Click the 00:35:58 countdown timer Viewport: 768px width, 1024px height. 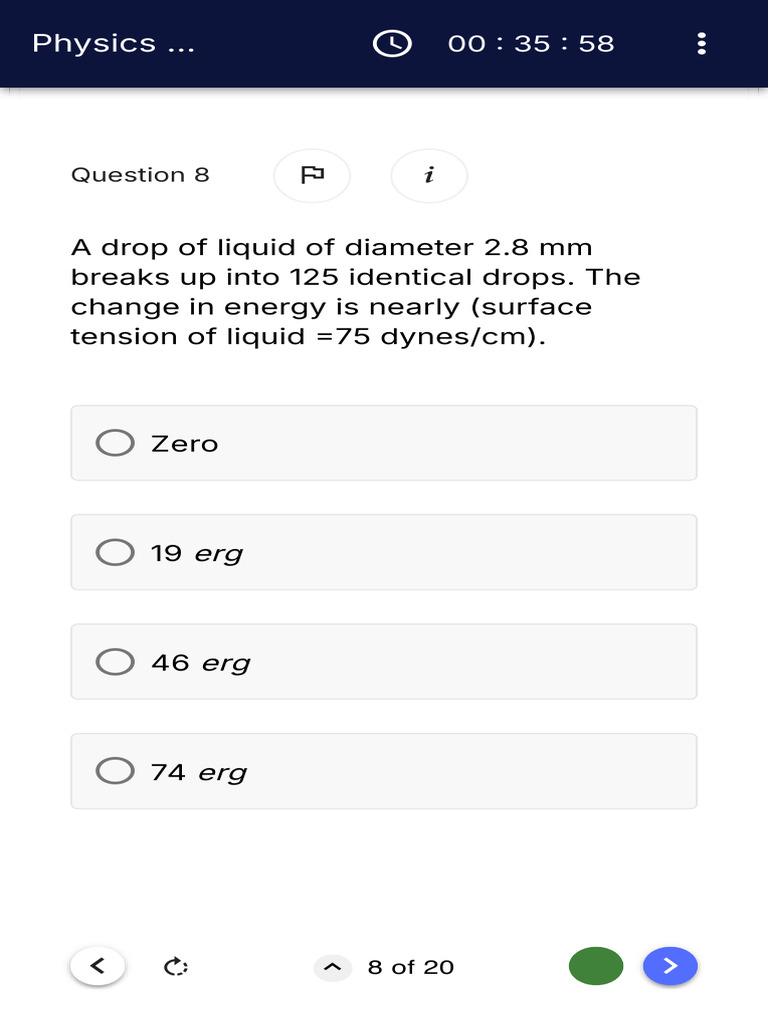tap(531, 43)
